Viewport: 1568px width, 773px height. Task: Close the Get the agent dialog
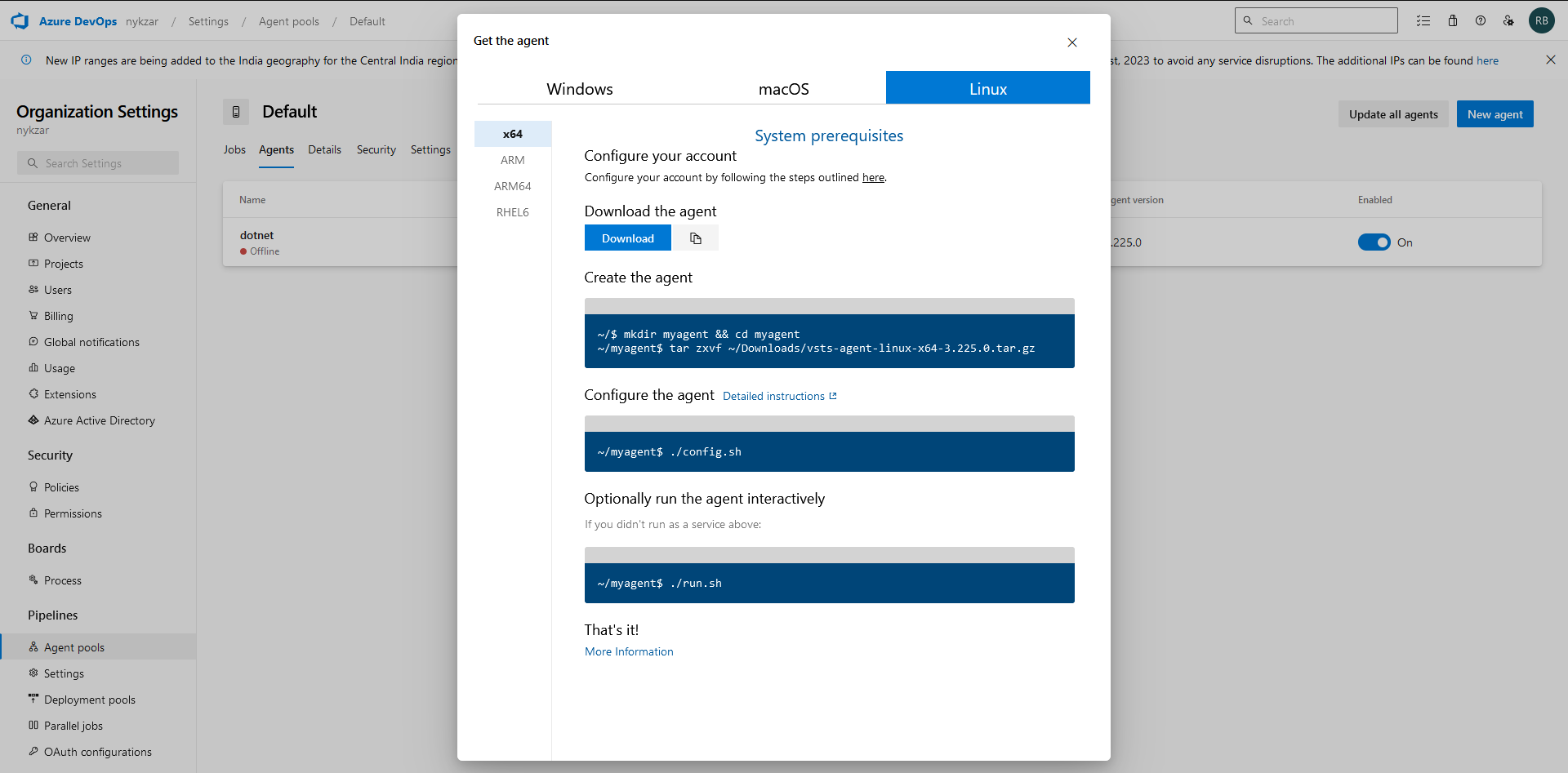click(x=1072, y=42)
